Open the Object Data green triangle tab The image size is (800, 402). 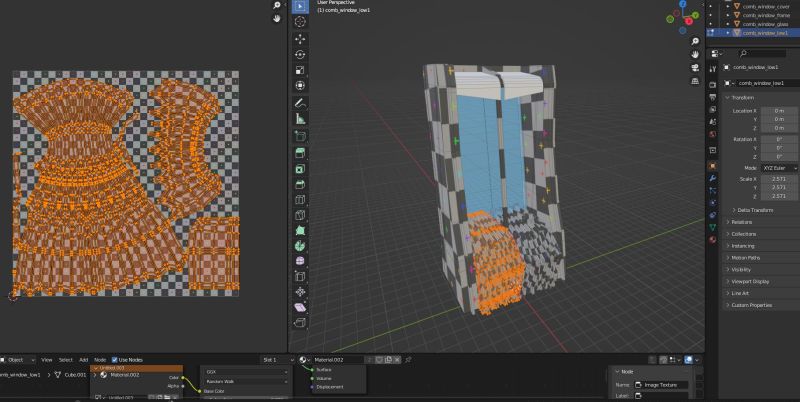click(x=713, y=228)
